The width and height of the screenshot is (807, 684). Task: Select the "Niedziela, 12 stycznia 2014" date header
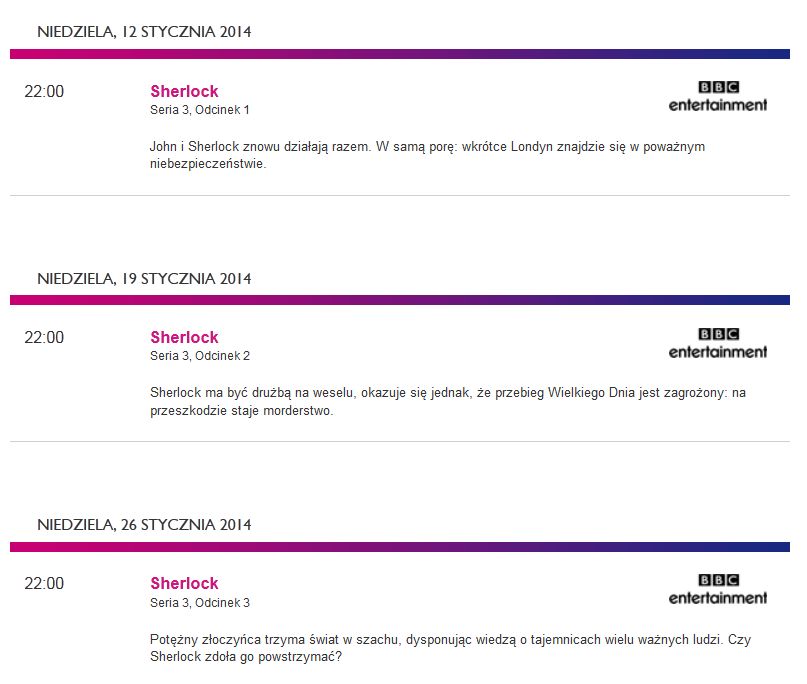144,32
